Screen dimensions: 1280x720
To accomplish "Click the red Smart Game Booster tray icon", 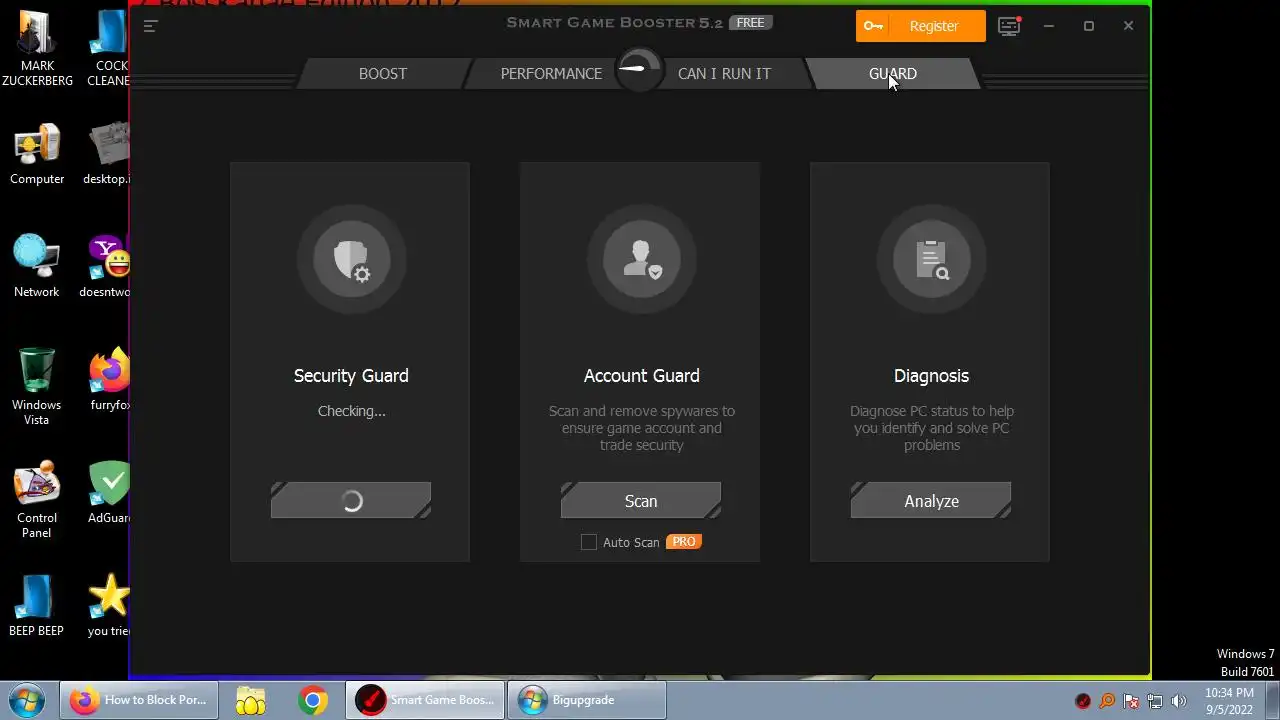I will click(x=1083, y=701).
